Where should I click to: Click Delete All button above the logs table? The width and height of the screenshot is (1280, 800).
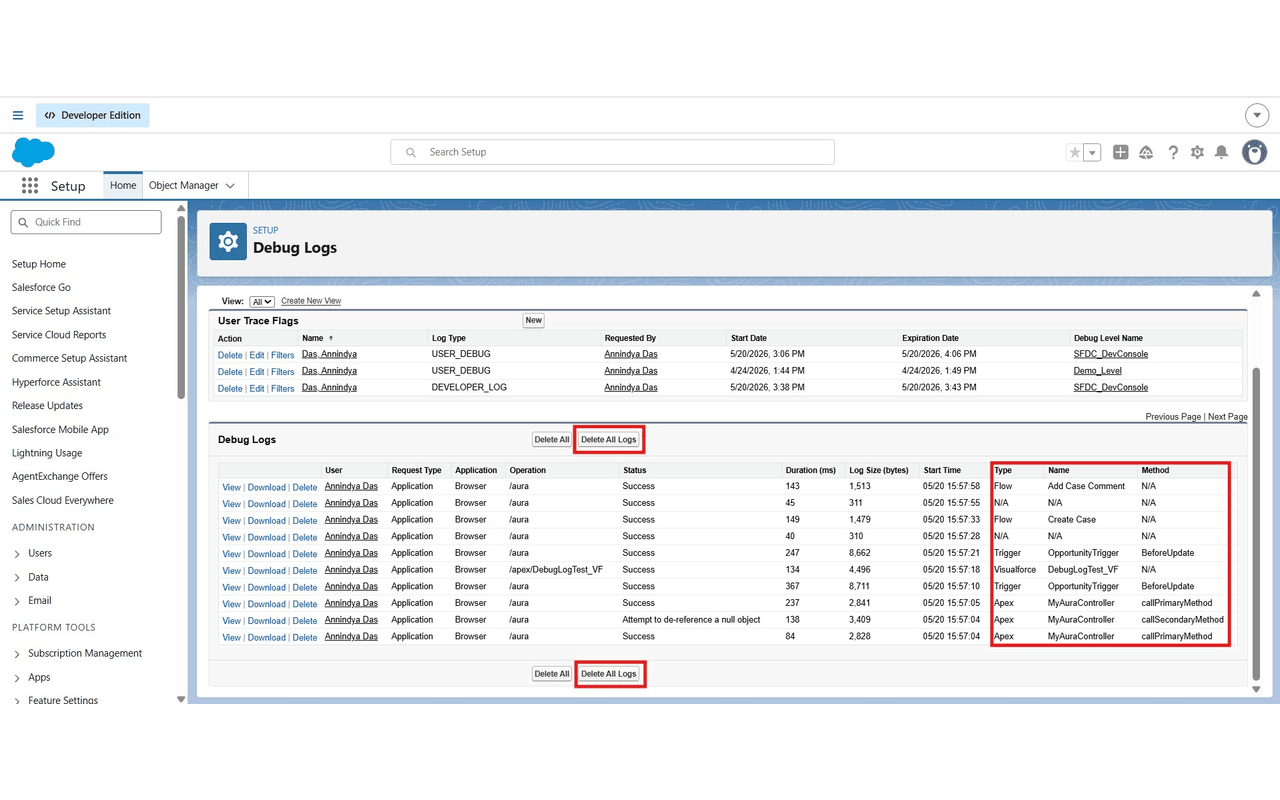(x=552, y=440)
